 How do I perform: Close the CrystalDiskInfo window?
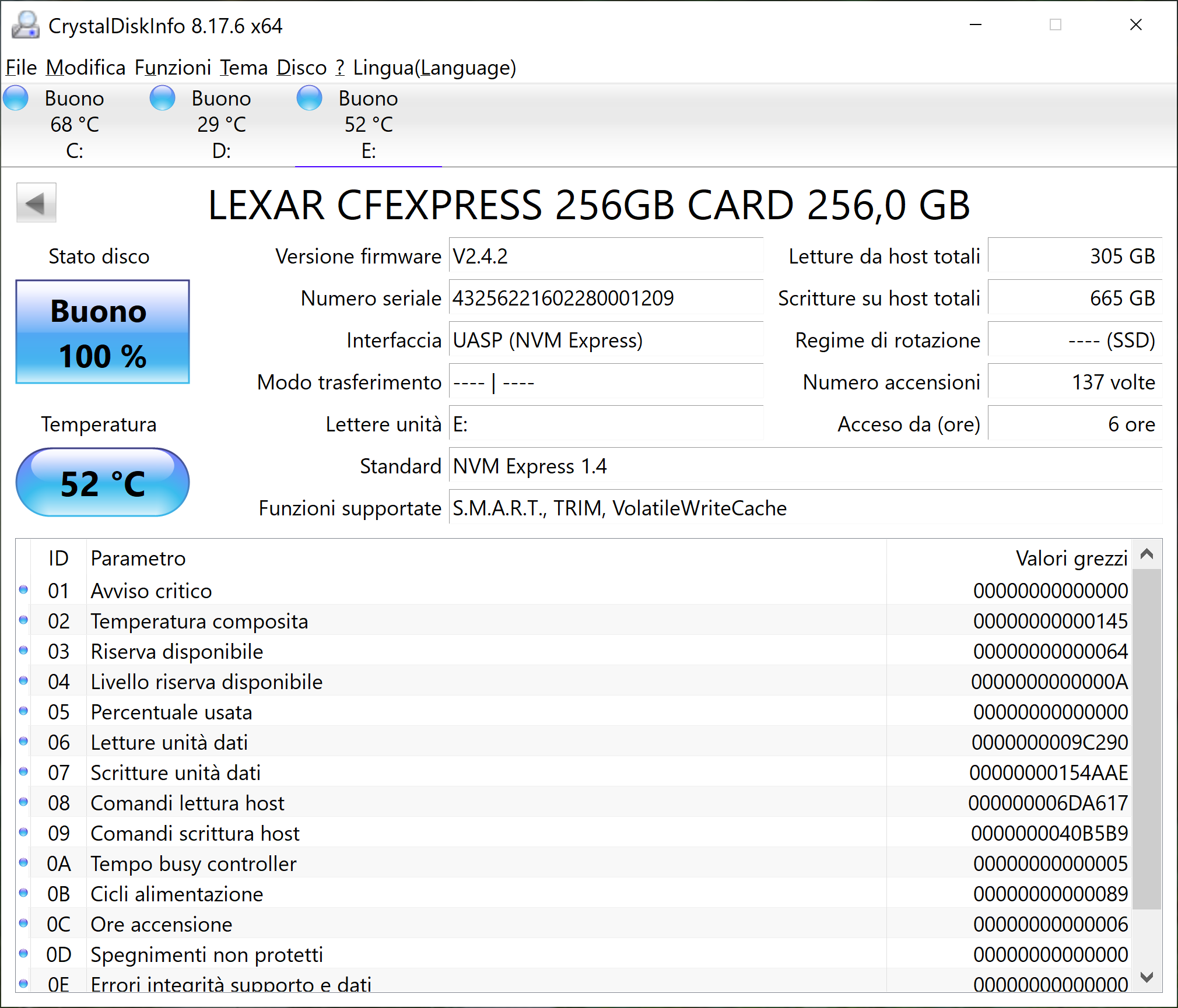click(x=1135, y=24)
